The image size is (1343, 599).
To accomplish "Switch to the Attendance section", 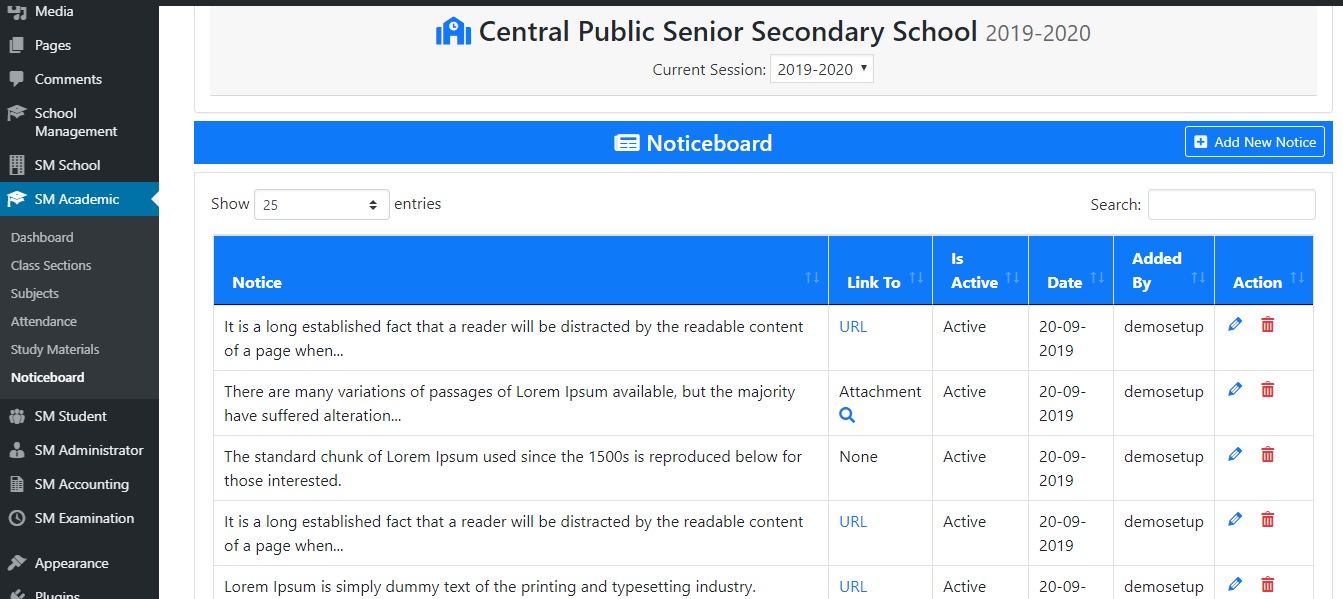I will 42,320.
